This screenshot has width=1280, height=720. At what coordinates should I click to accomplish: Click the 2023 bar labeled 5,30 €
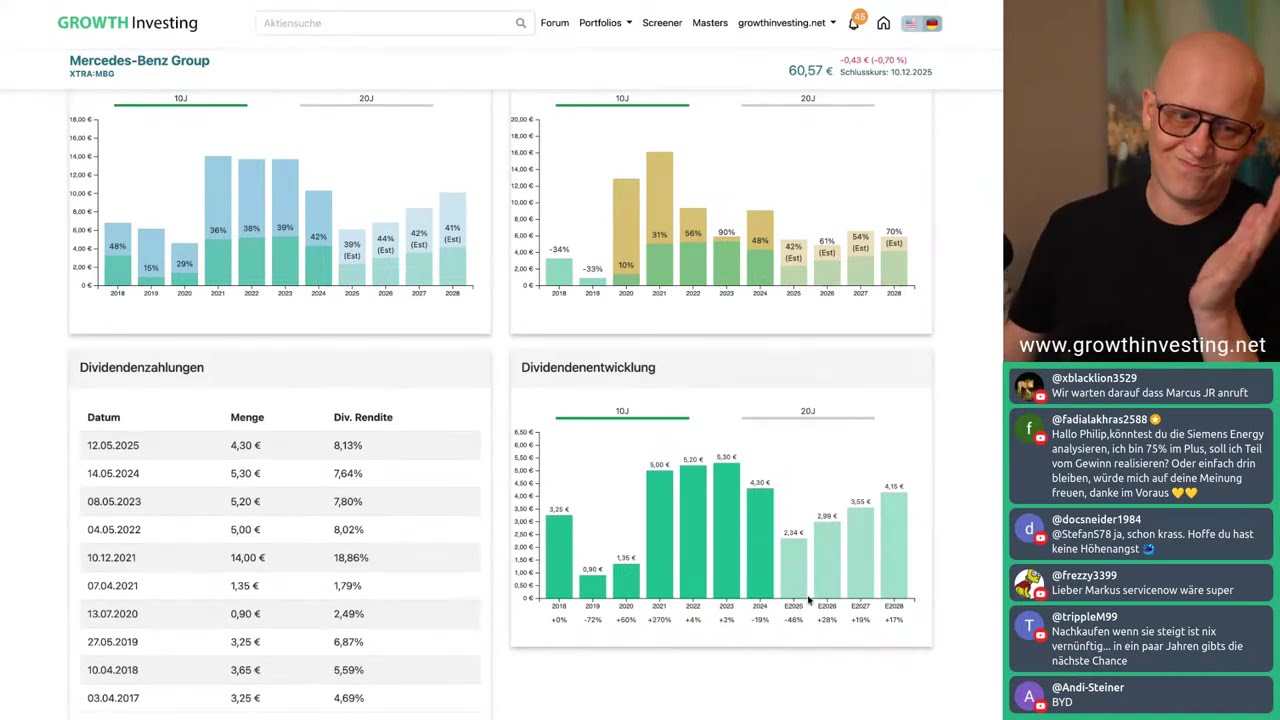(x=726, y=531)
